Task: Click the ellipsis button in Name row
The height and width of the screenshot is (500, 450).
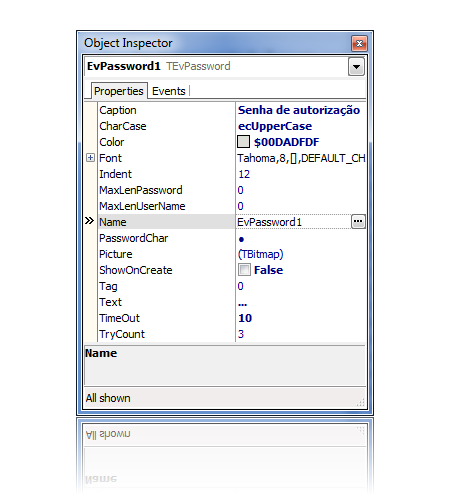Action: tap(358, 222)
